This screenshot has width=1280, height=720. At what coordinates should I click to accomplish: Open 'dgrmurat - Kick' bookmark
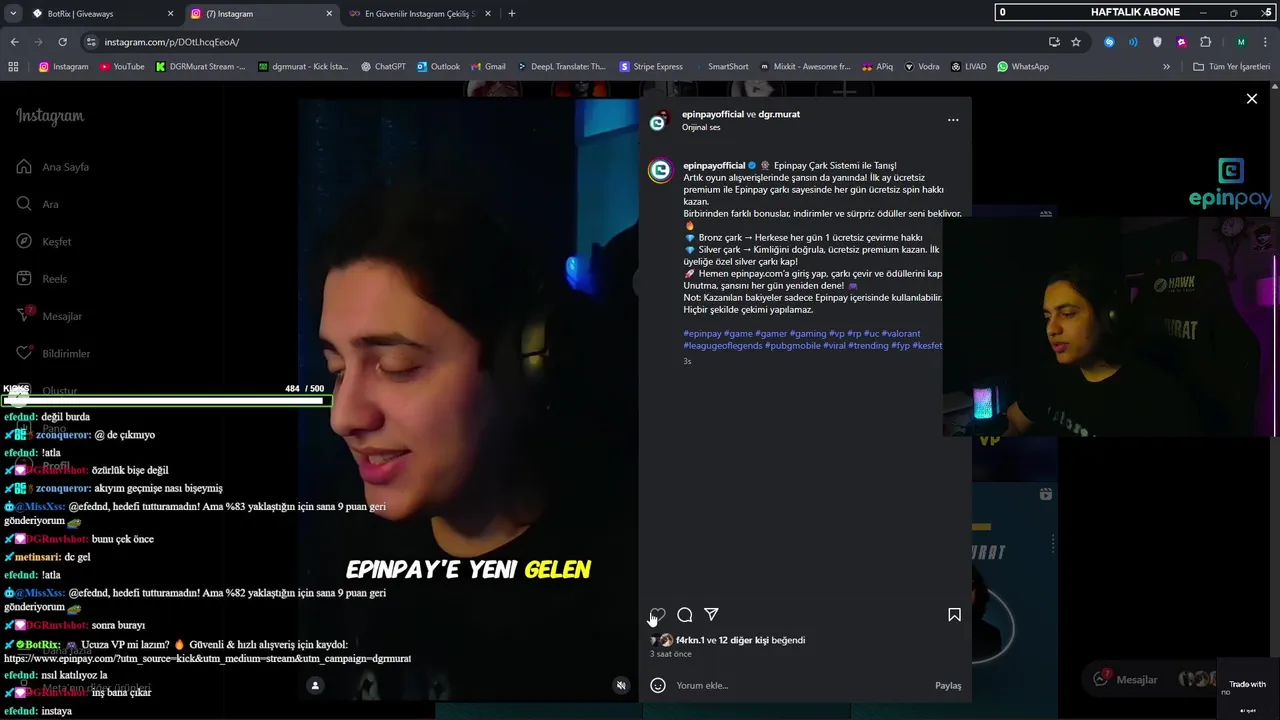tap(303, 67)
